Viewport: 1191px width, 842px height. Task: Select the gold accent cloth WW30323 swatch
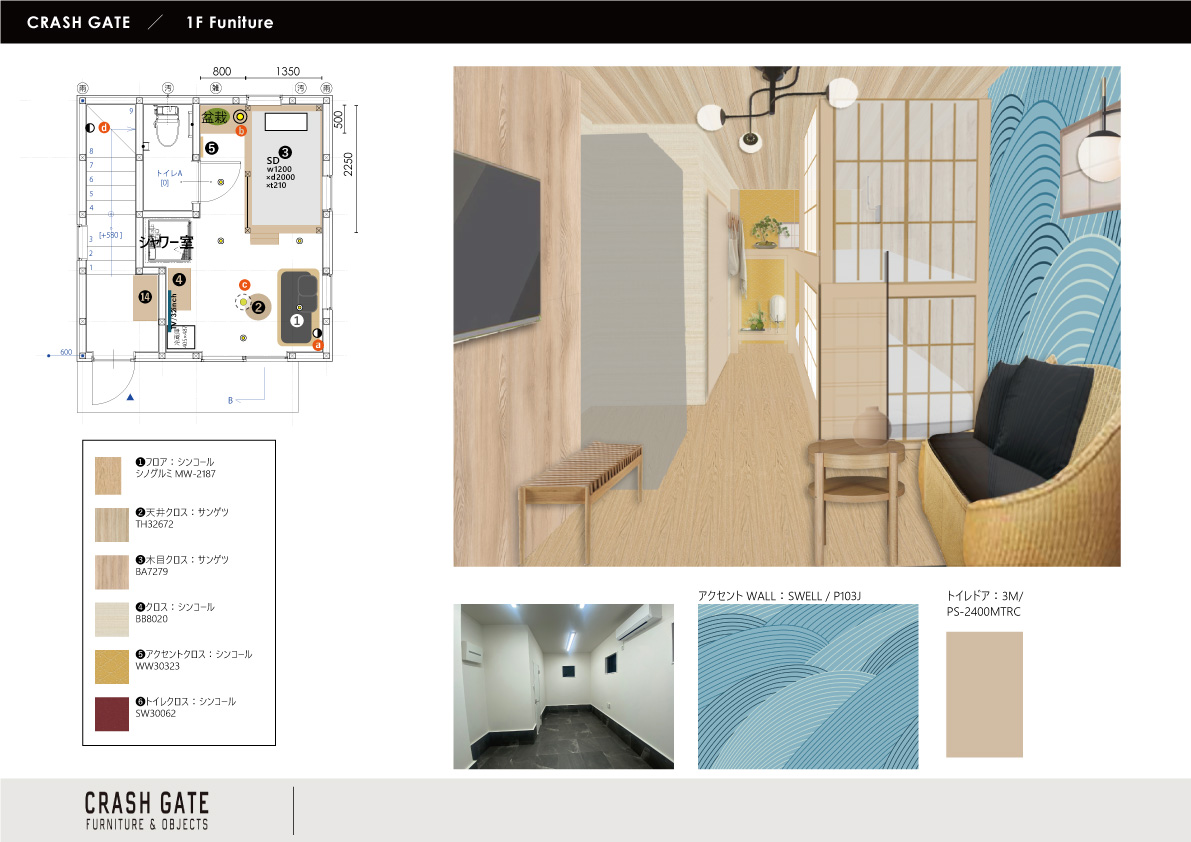point(111,667)
